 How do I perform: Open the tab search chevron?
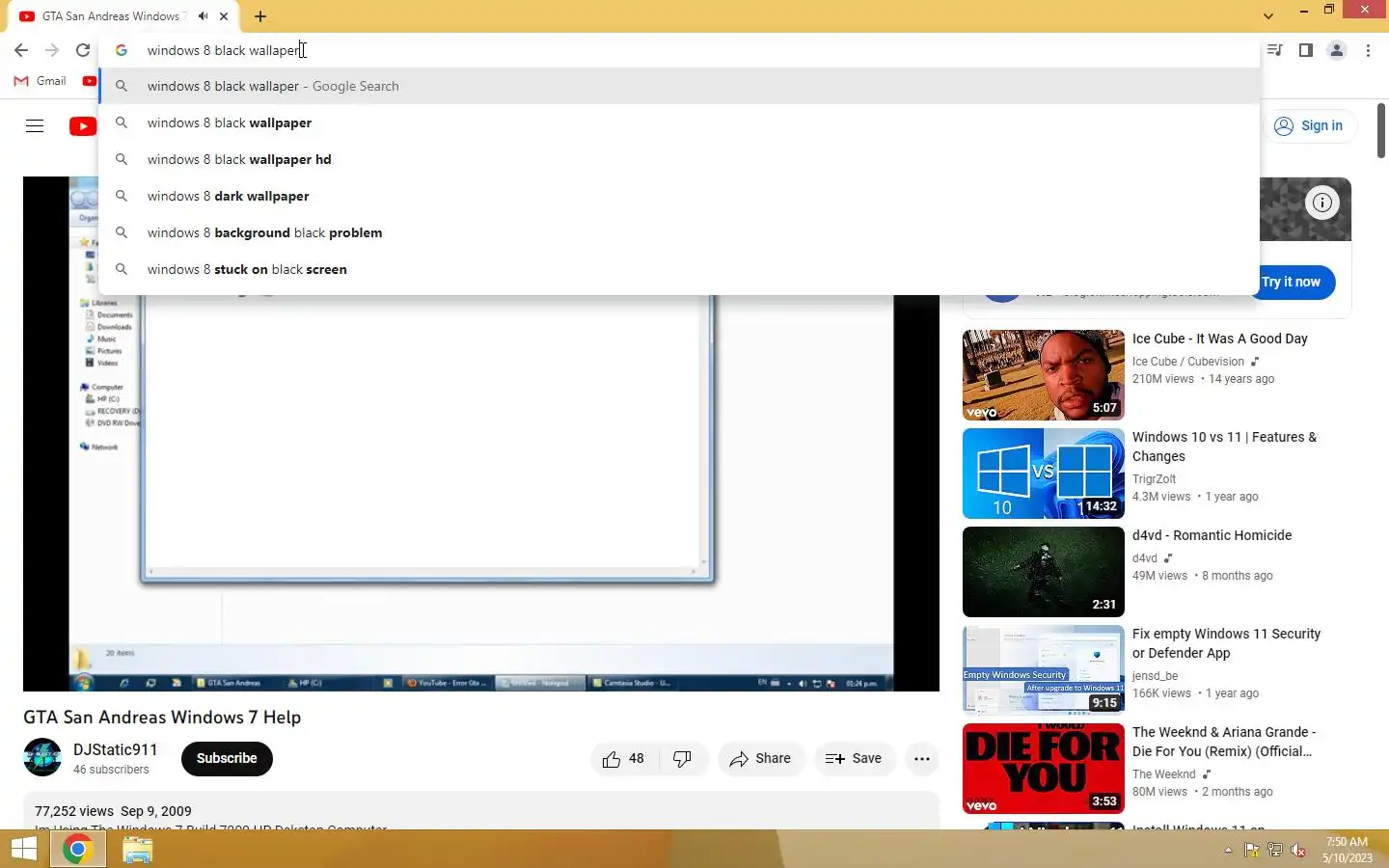point(1268,16)
